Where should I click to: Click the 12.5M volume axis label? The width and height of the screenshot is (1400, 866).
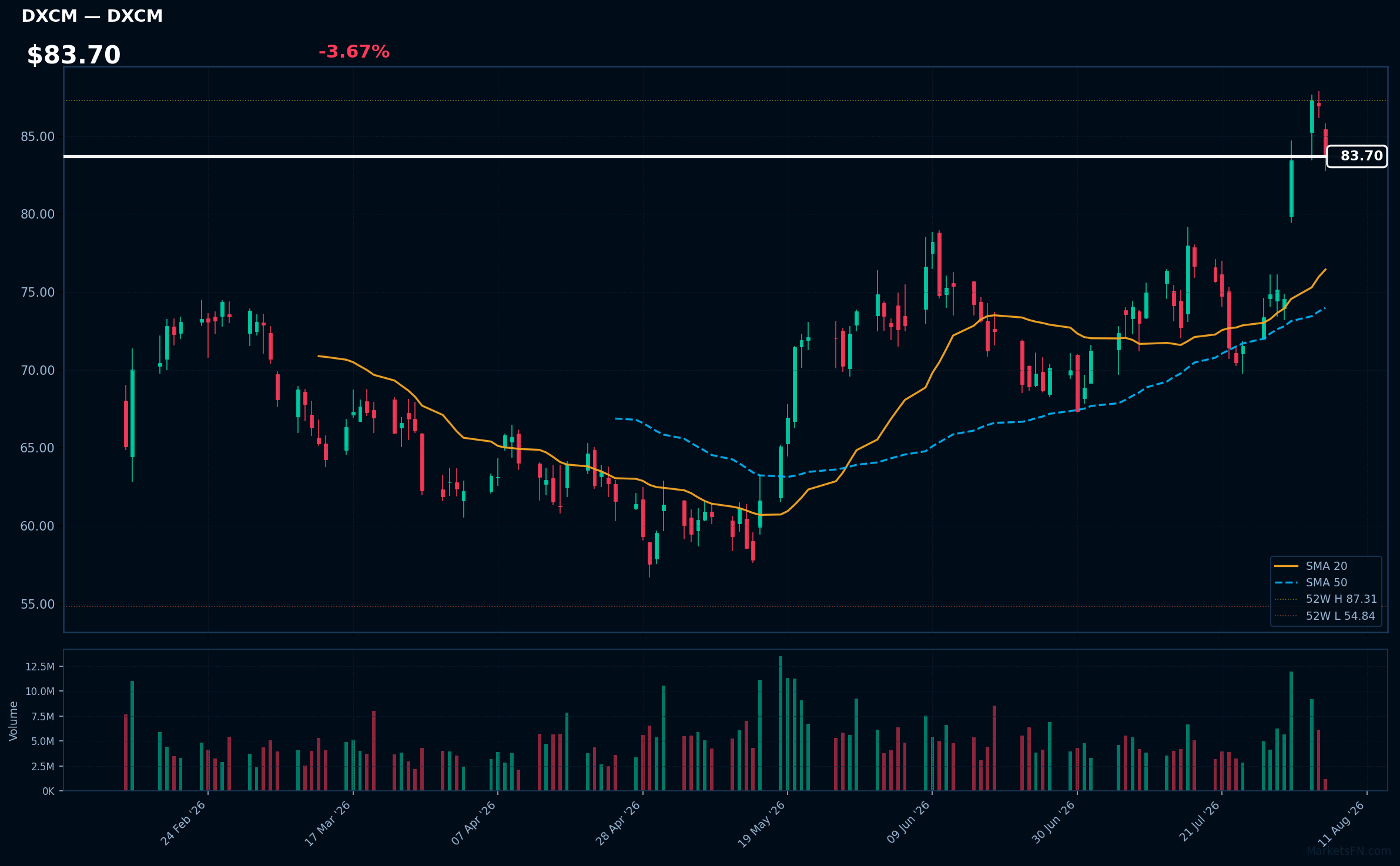point(40,667)
